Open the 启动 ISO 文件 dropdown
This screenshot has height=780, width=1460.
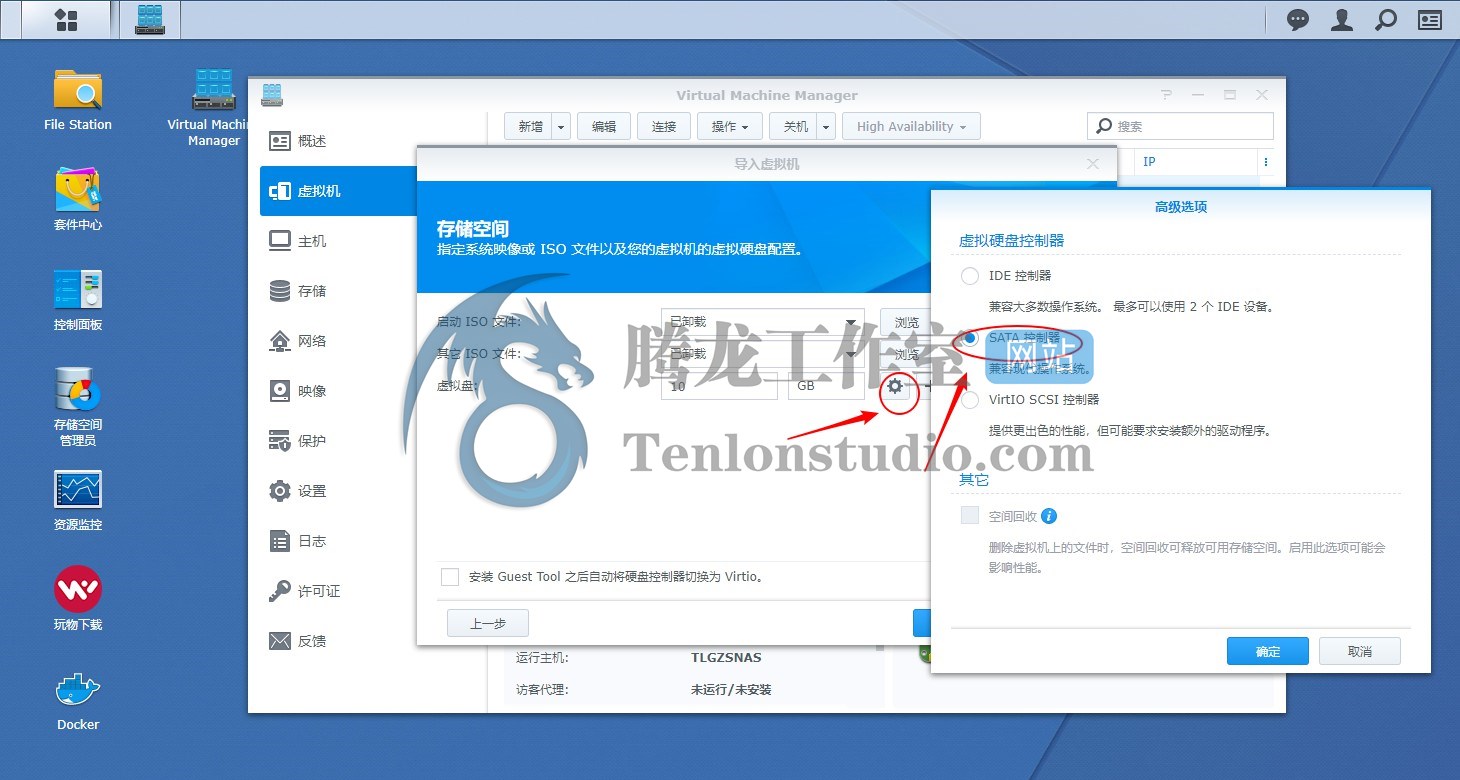762,323
